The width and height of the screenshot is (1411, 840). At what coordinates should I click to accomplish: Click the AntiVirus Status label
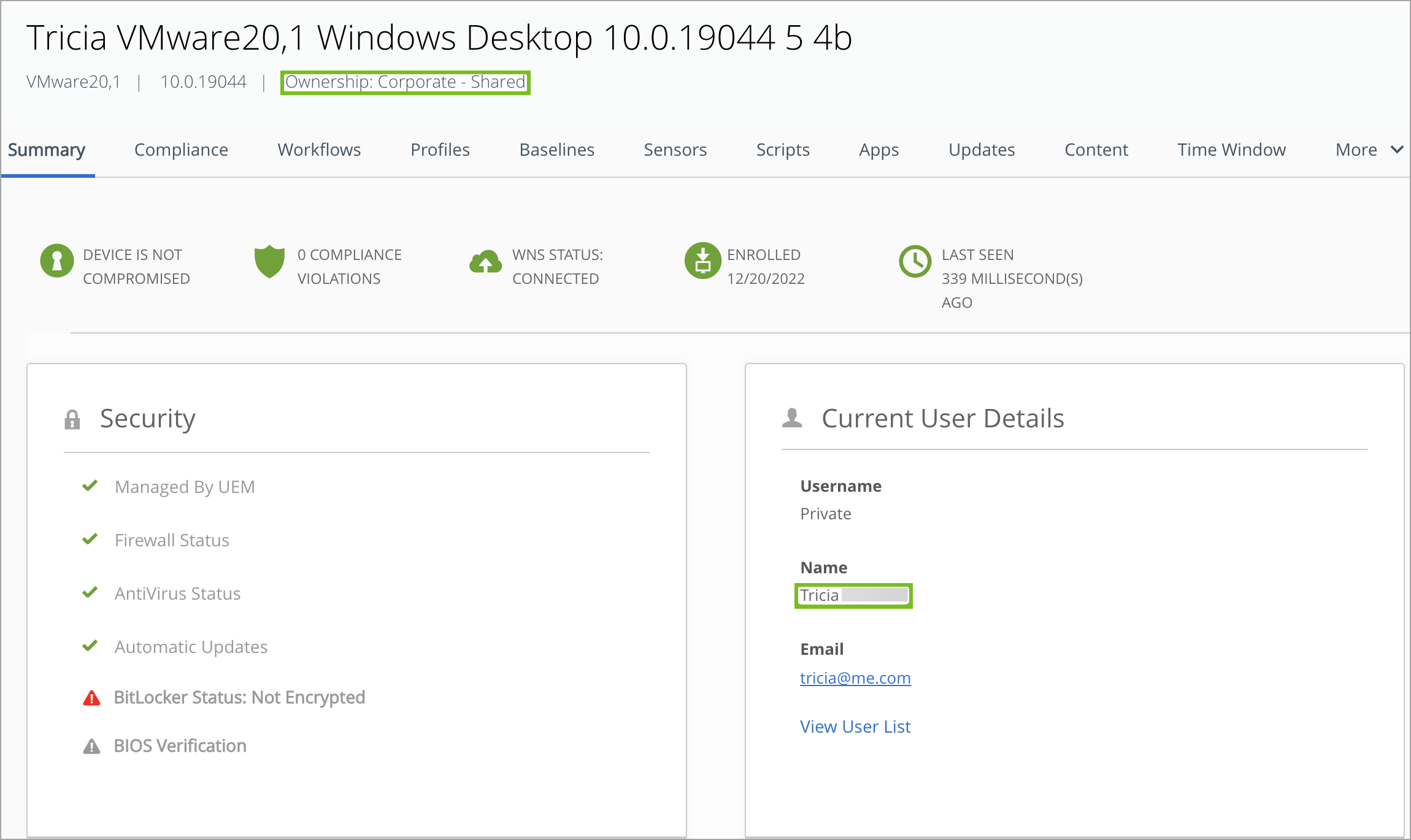tap(177, 594)
